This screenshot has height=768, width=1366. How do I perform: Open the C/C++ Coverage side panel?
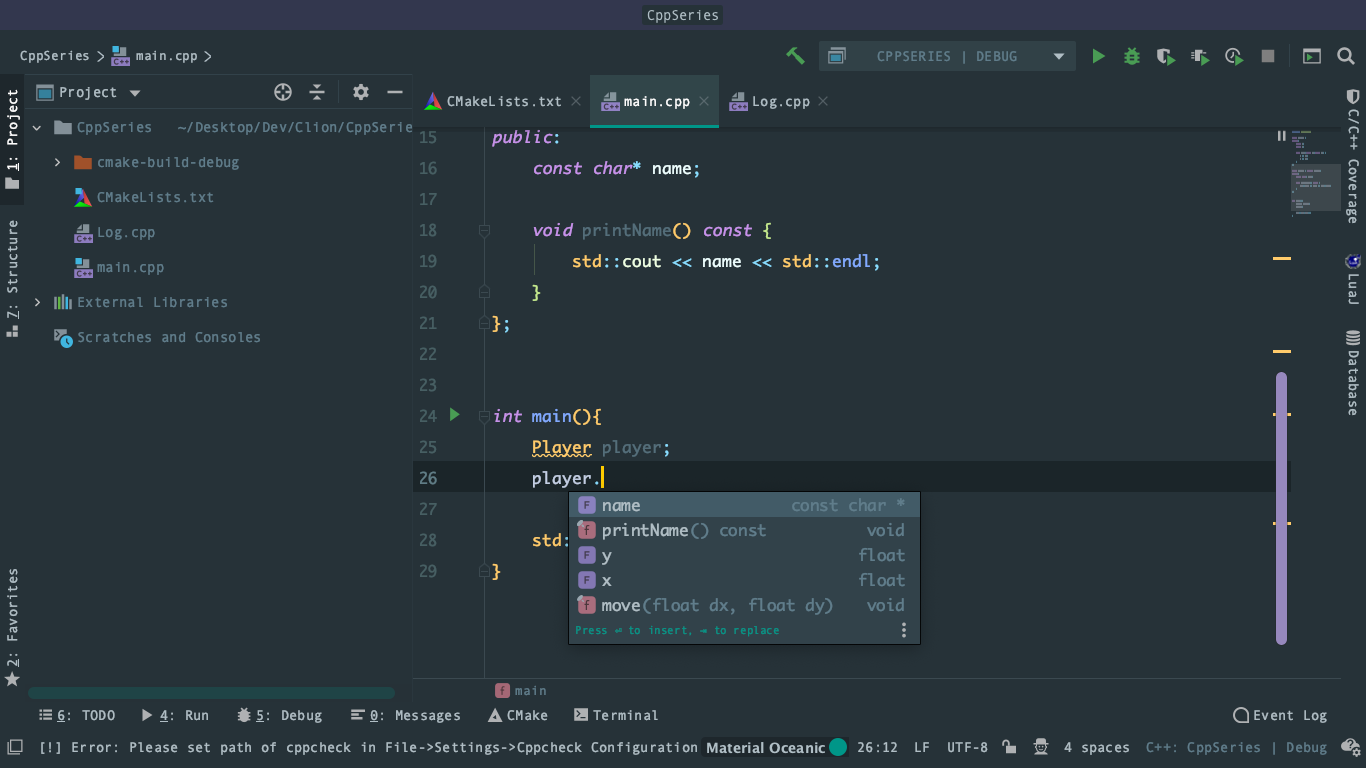click(1353, 155)
